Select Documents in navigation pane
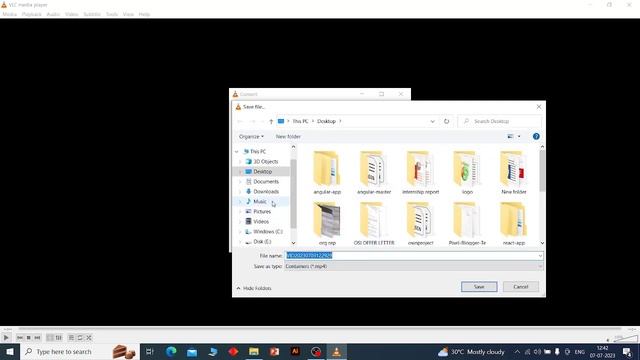Image resolution: width=640 pixels, height=360 pixels. [x=266, y=181]
